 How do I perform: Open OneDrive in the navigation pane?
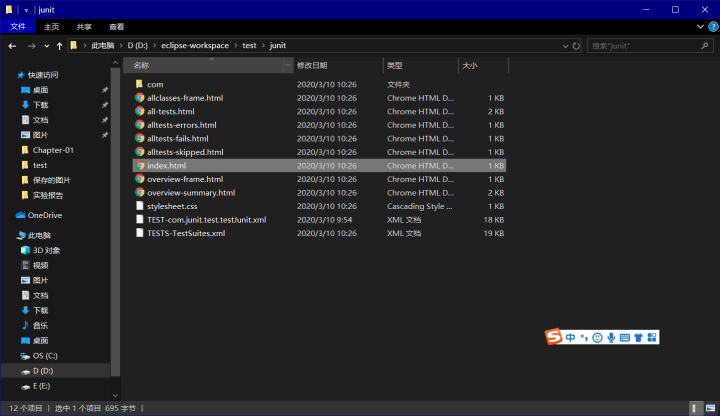45,215
